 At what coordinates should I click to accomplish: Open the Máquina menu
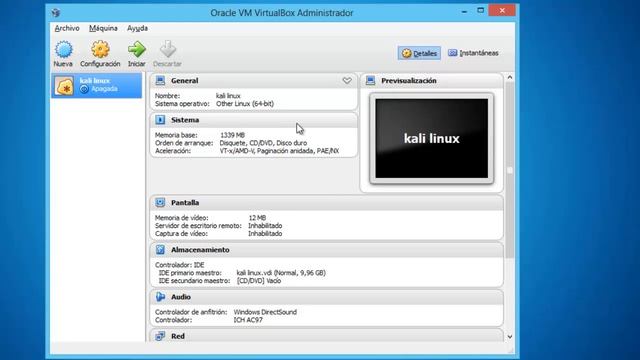coord(103,28)
